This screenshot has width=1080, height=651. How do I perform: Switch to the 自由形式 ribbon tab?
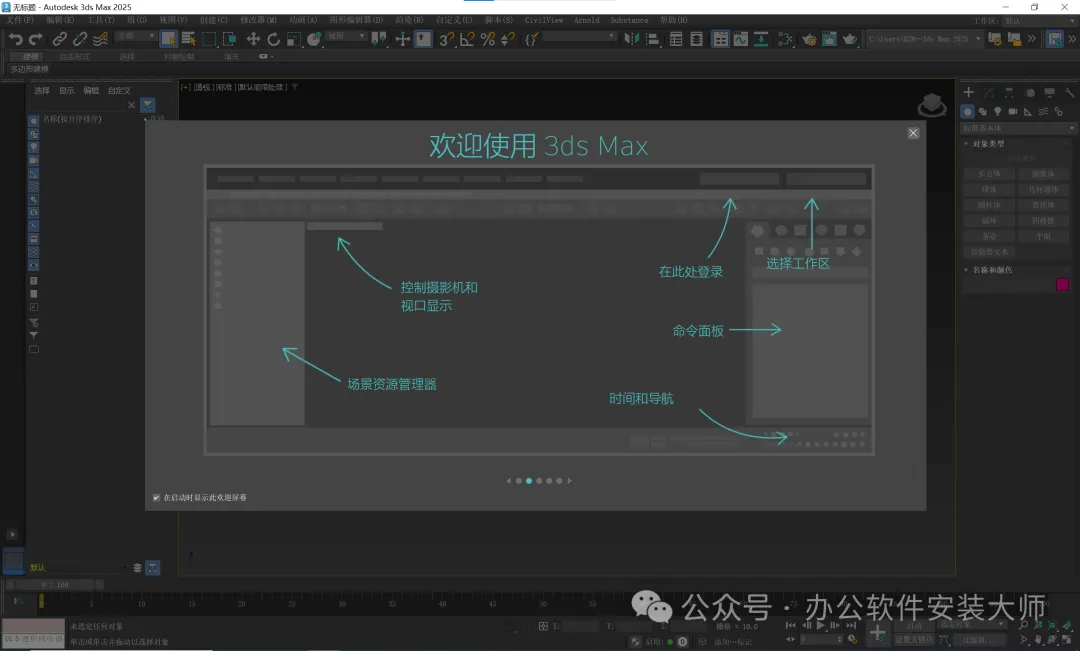[74, 56]
